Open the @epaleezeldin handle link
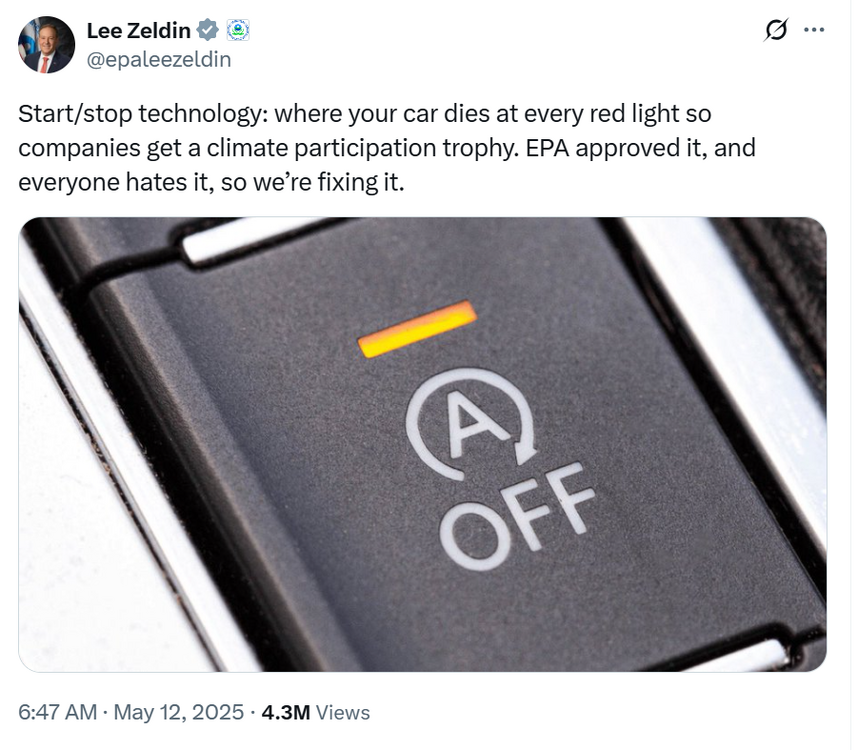 point(159,59)
